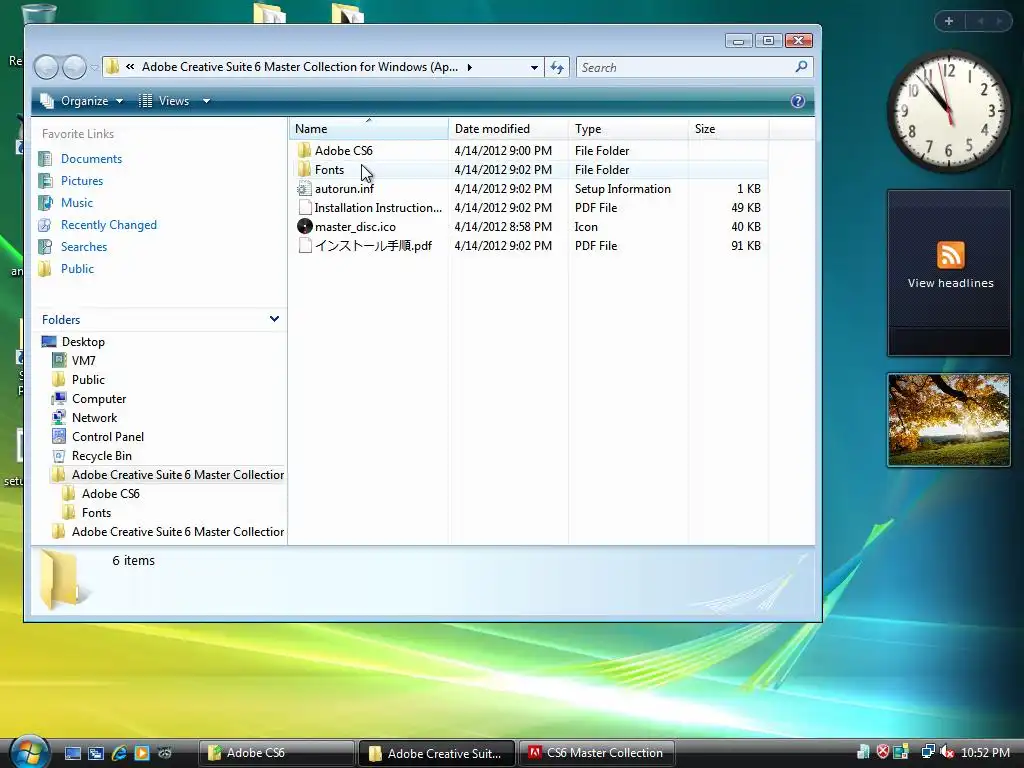Sort by the Type column header
The image size is (1024, 768).
(x=628, y=129)
